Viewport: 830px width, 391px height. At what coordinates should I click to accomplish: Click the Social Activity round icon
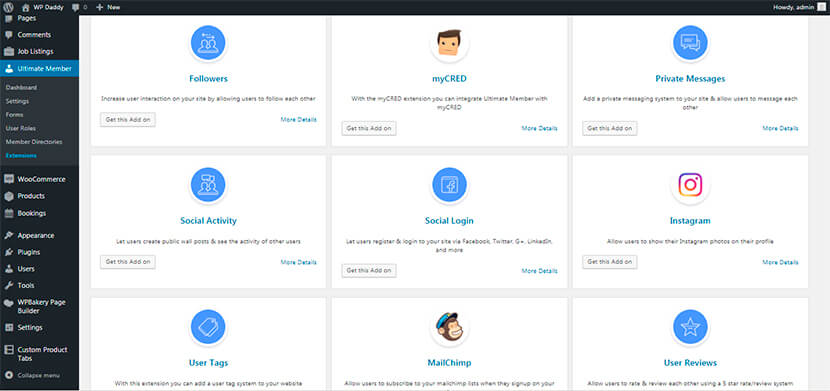208,185
